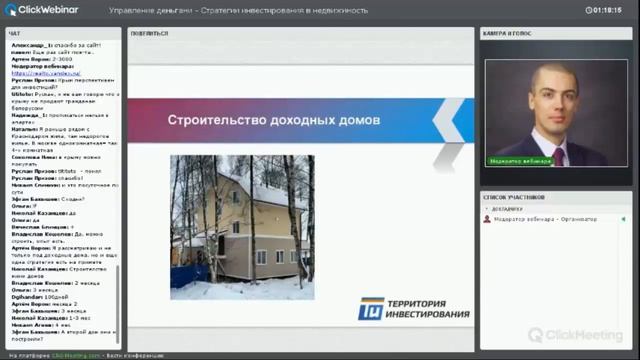Click the organizer's red avatar icon

click(487, 219)
